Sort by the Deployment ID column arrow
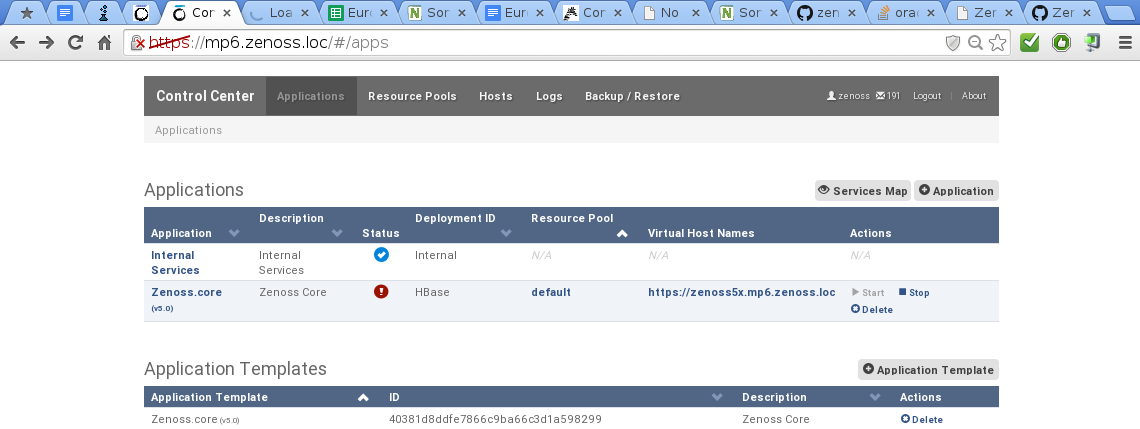This screenshot has height=429, width=1140. [507, 233]
